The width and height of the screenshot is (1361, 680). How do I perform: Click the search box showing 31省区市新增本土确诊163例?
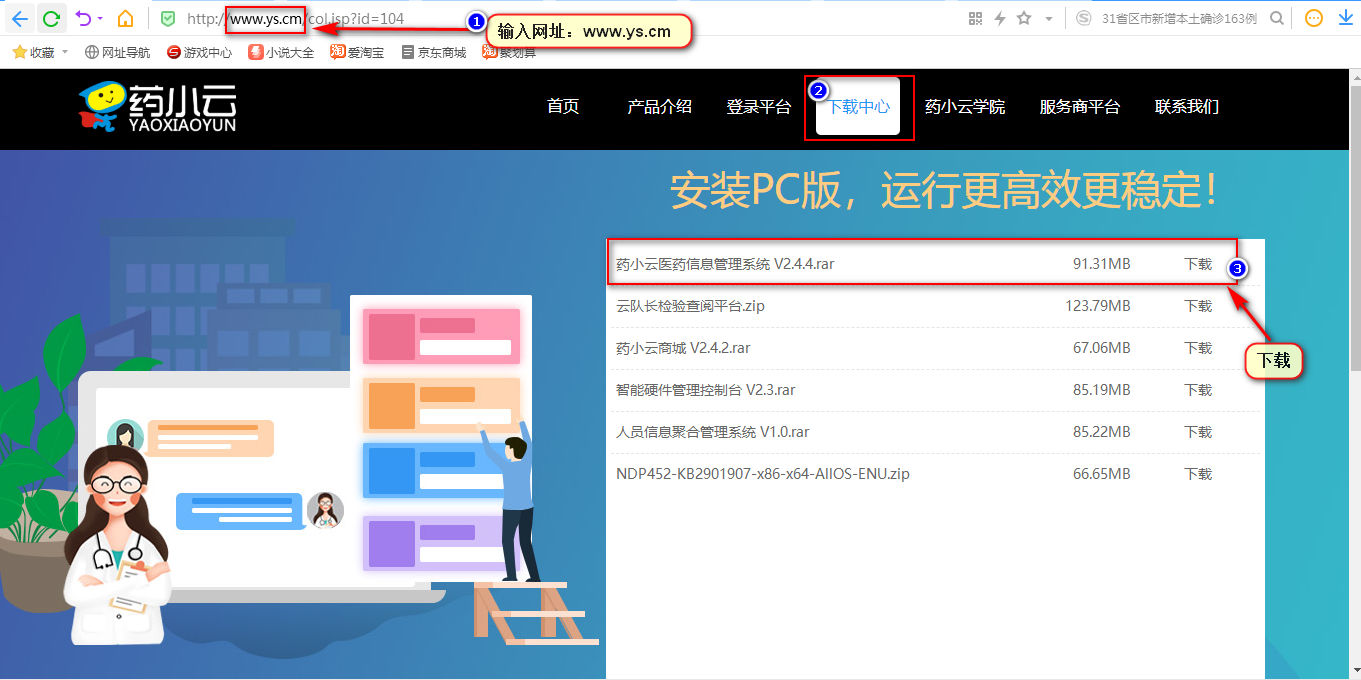point(1178,18)
